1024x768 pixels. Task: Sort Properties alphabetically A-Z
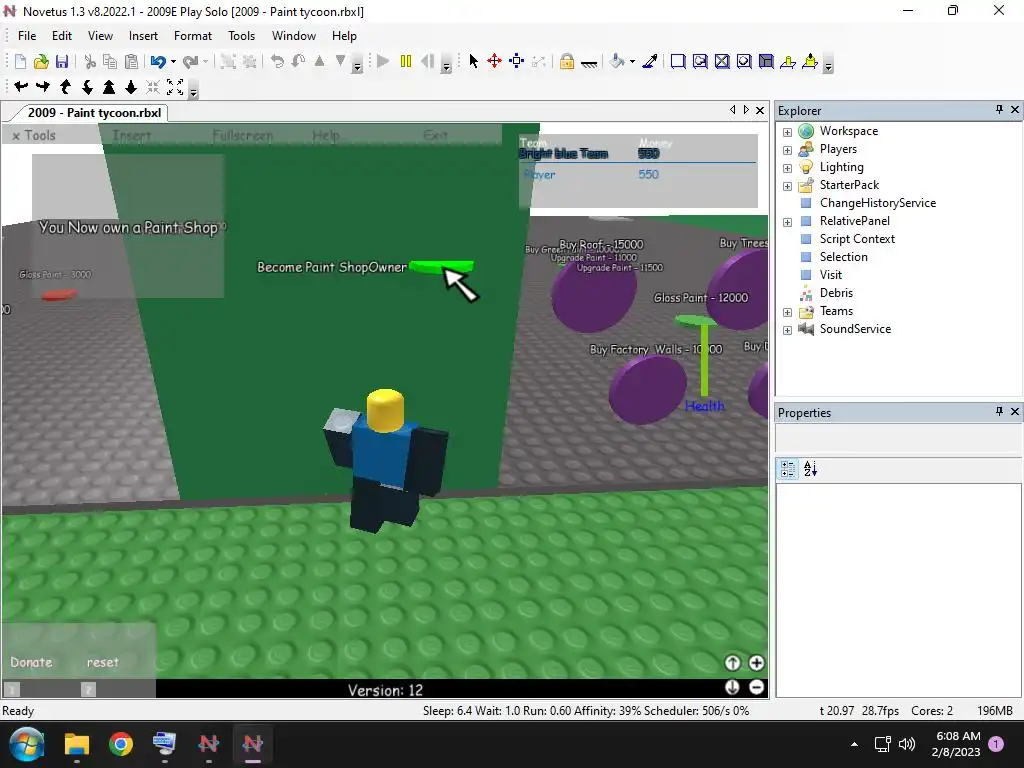[810, 468]
